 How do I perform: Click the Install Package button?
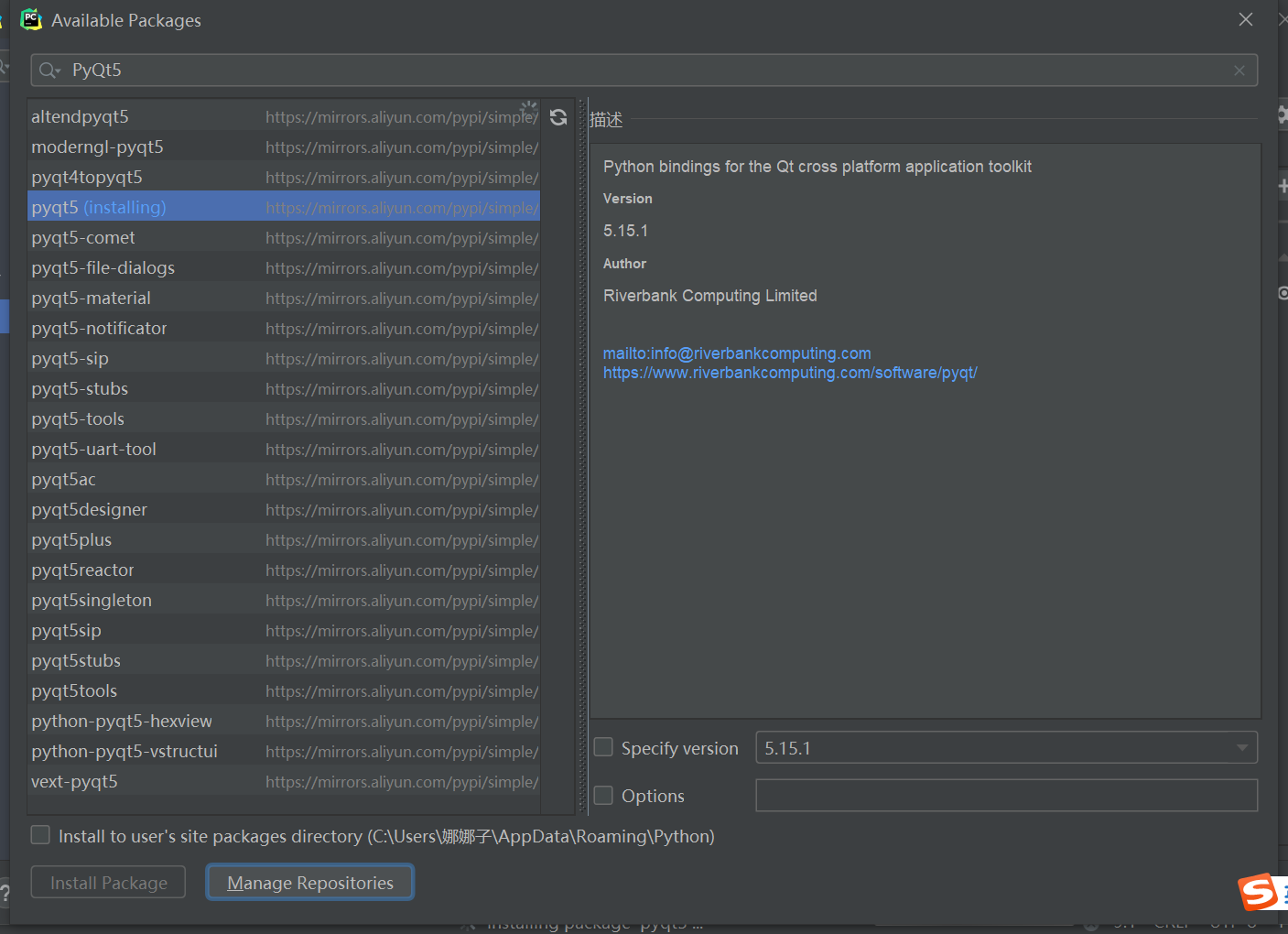click(108, 883)
